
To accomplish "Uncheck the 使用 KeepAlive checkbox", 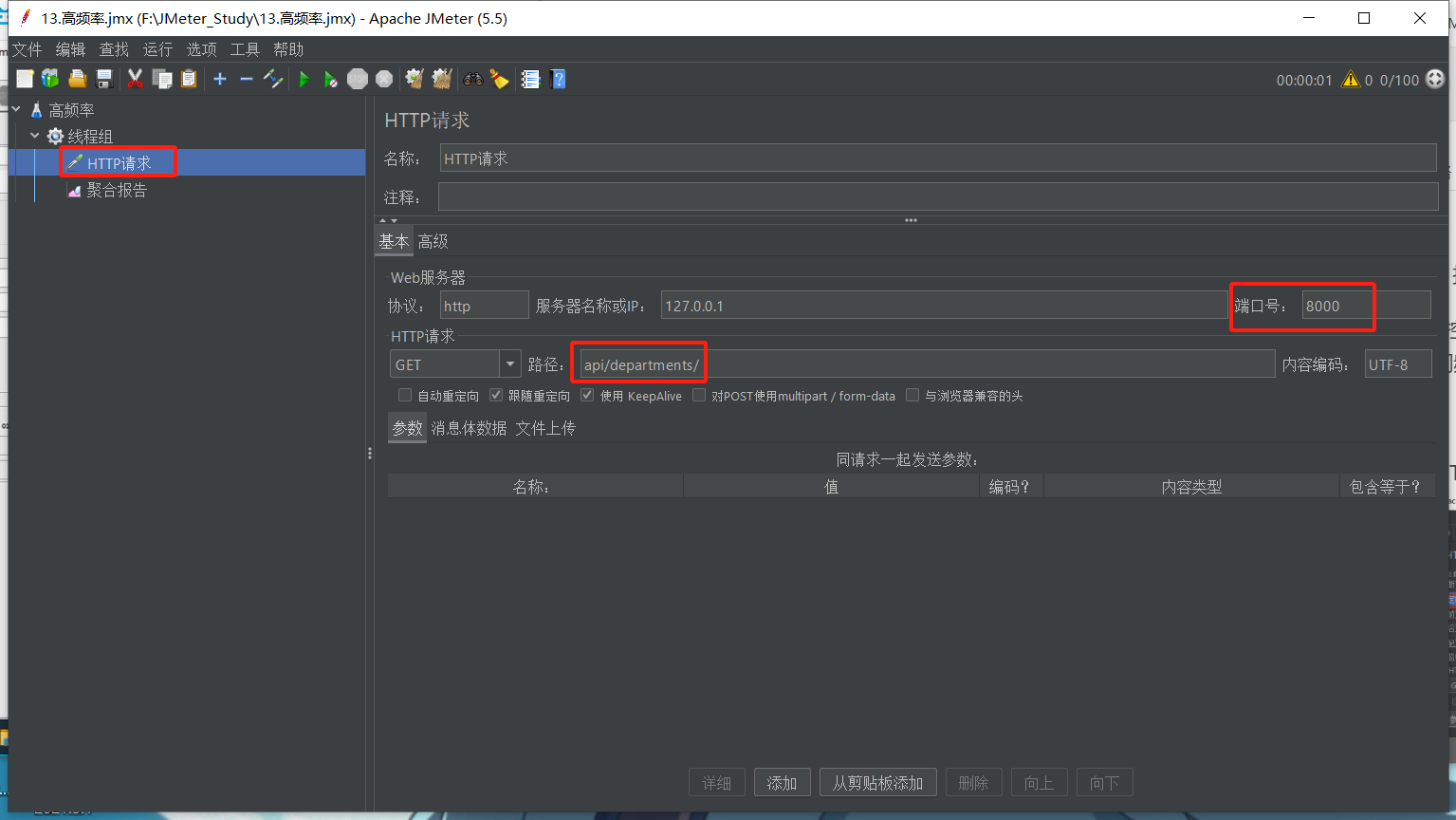I will [x=587, y=395].
